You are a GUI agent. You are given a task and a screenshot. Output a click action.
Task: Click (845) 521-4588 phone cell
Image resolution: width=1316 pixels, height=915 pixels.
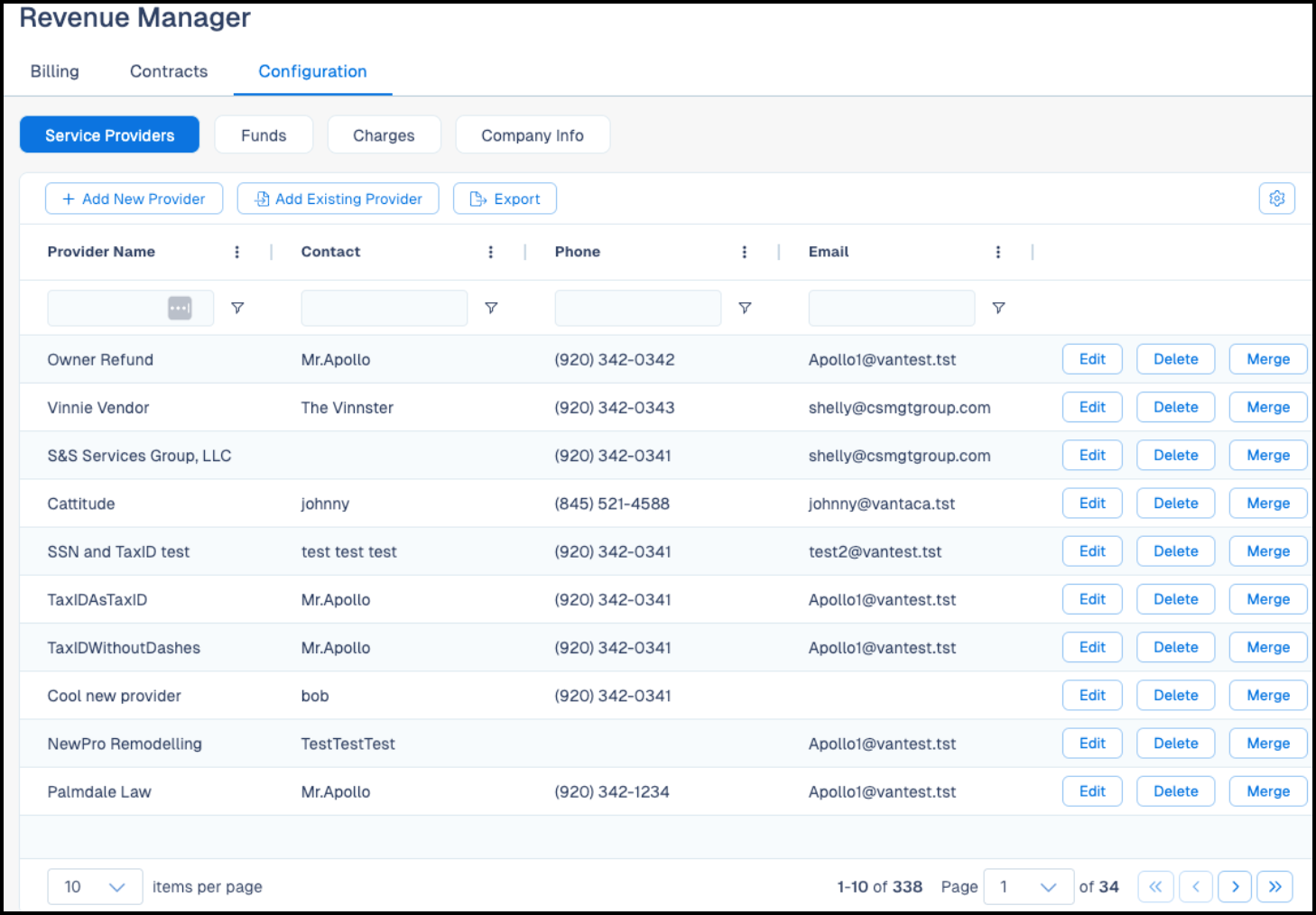(x=612, y=504)
